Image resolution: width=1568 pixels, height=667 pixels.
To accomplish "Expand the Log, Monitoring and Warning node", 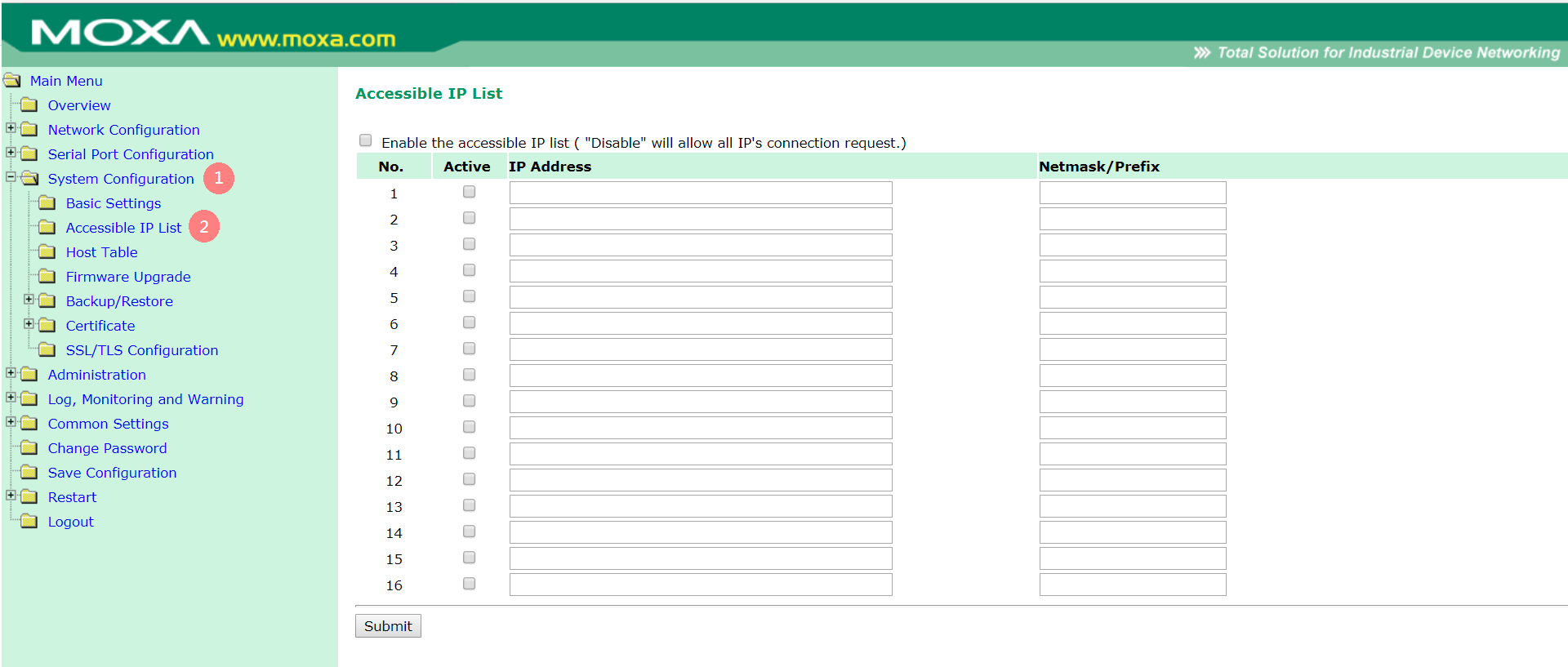I will tap(11, 398).
